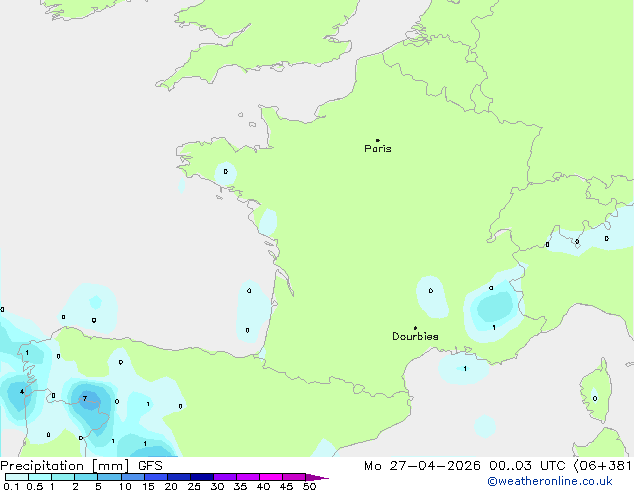
Task: Click the '25' legend scale label
Action: 194,486
